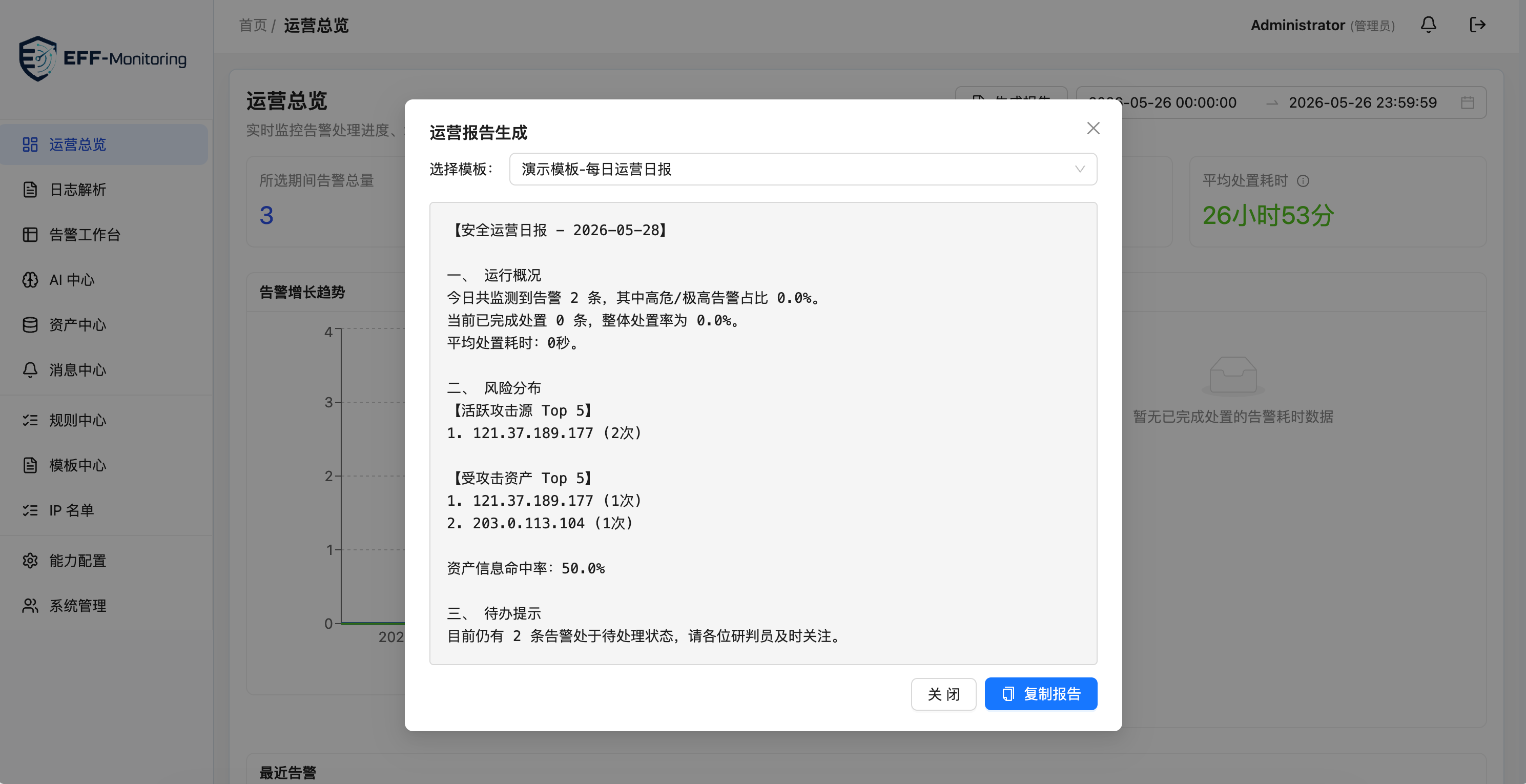
Task: Click the 三、待办提示 section heading
Action: coord(493,613)
